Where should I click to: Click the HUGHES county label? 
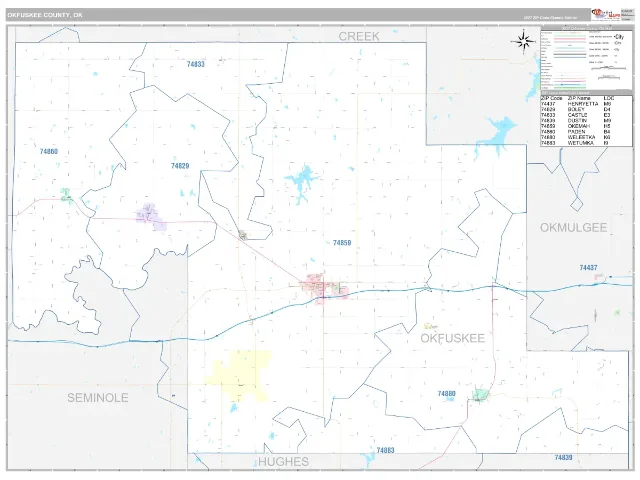click(x=284, y=462)
